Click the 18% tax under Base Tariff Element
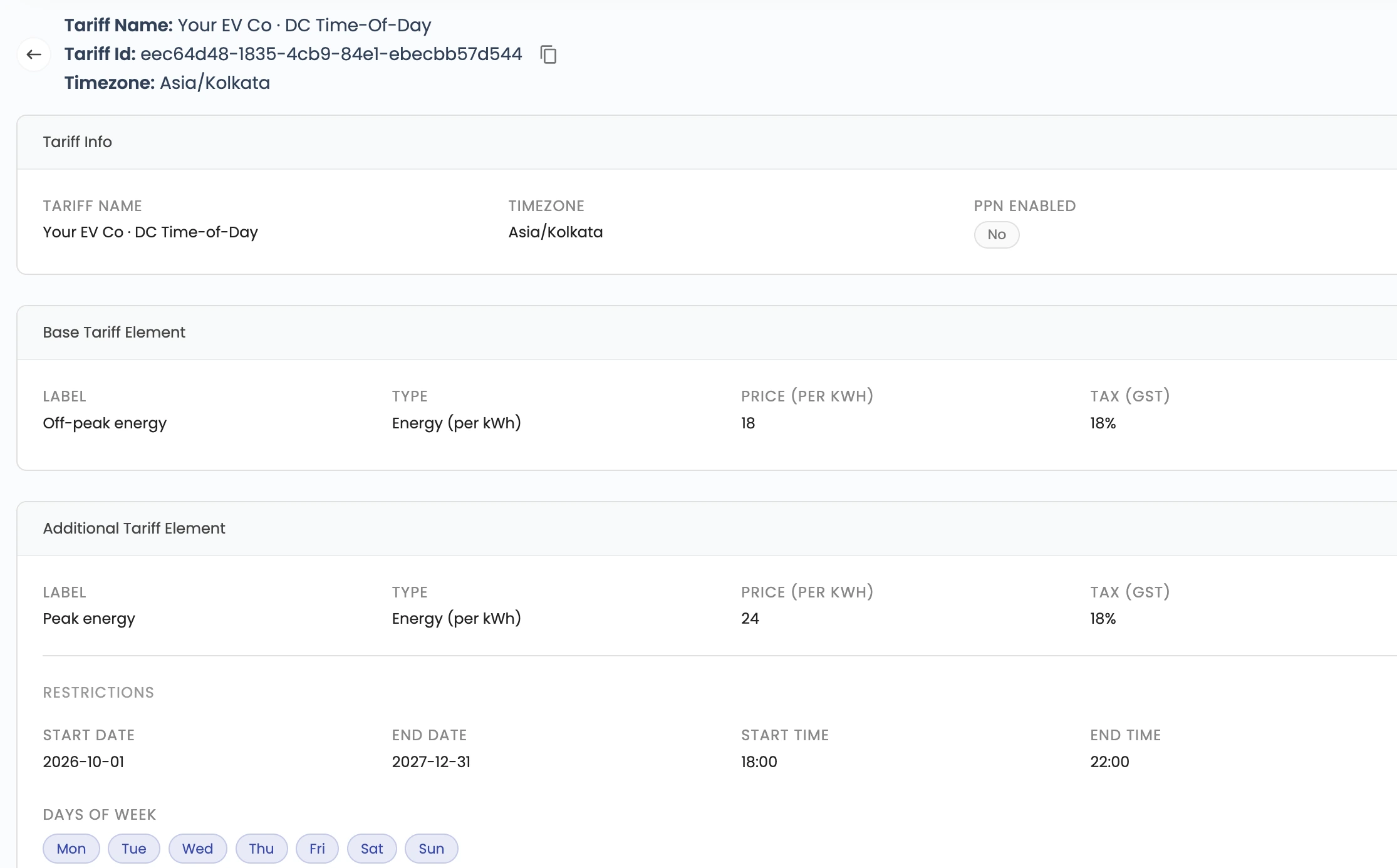 (x=1103, y=423)
